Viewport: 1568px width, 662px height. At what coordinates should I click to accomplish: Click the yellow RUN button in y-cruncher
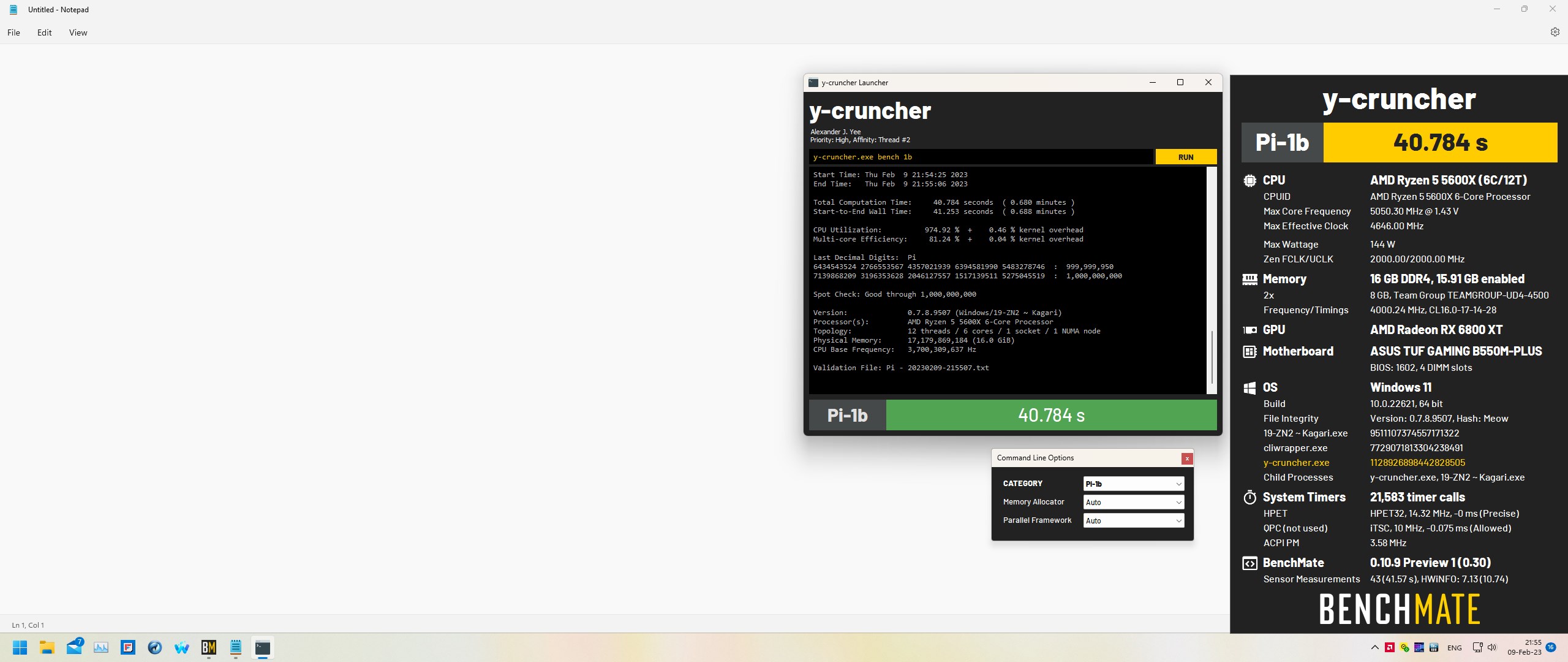tap(1186, 157)
